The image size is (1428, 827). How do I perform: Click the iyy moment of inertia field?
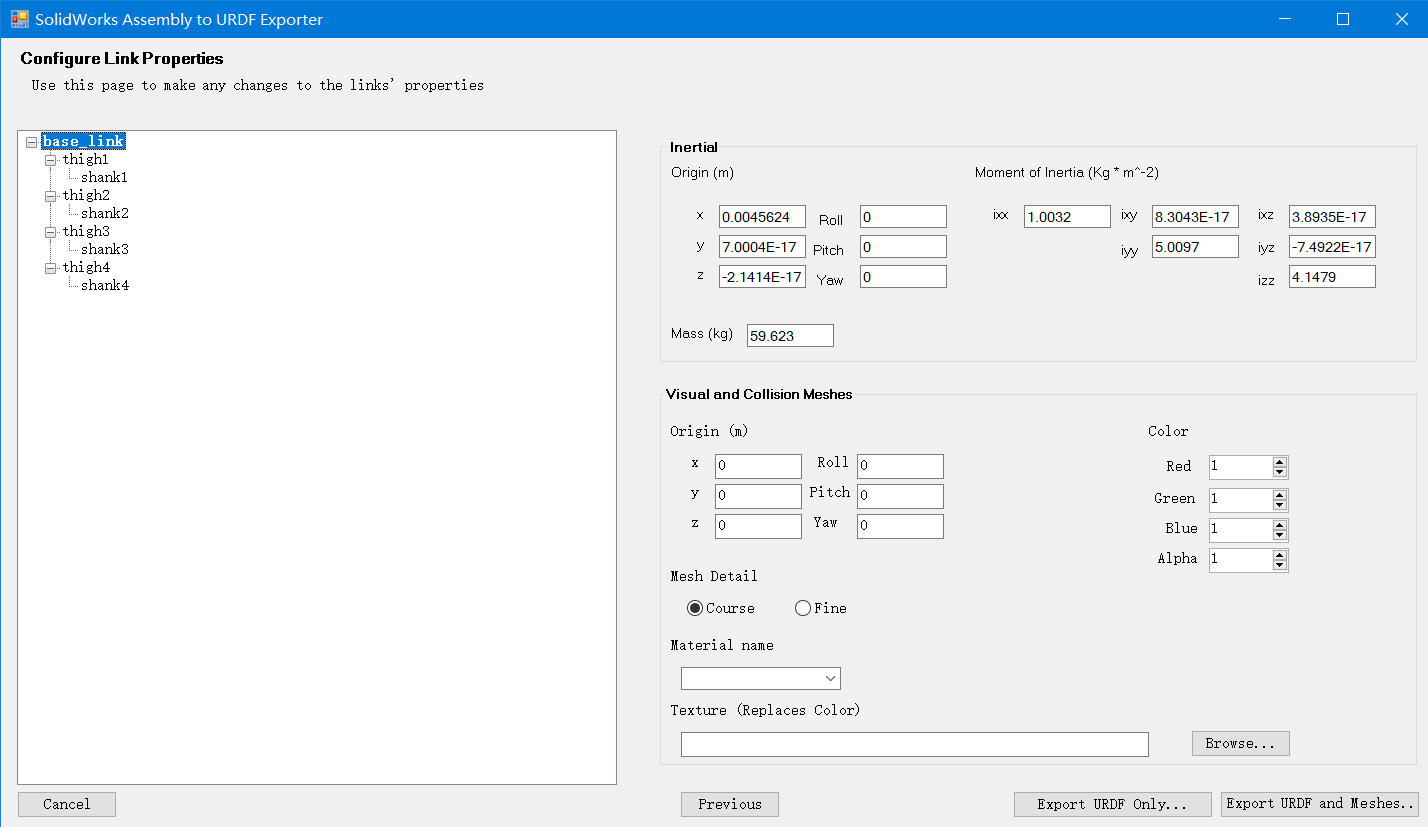[x=1195, y=246]
